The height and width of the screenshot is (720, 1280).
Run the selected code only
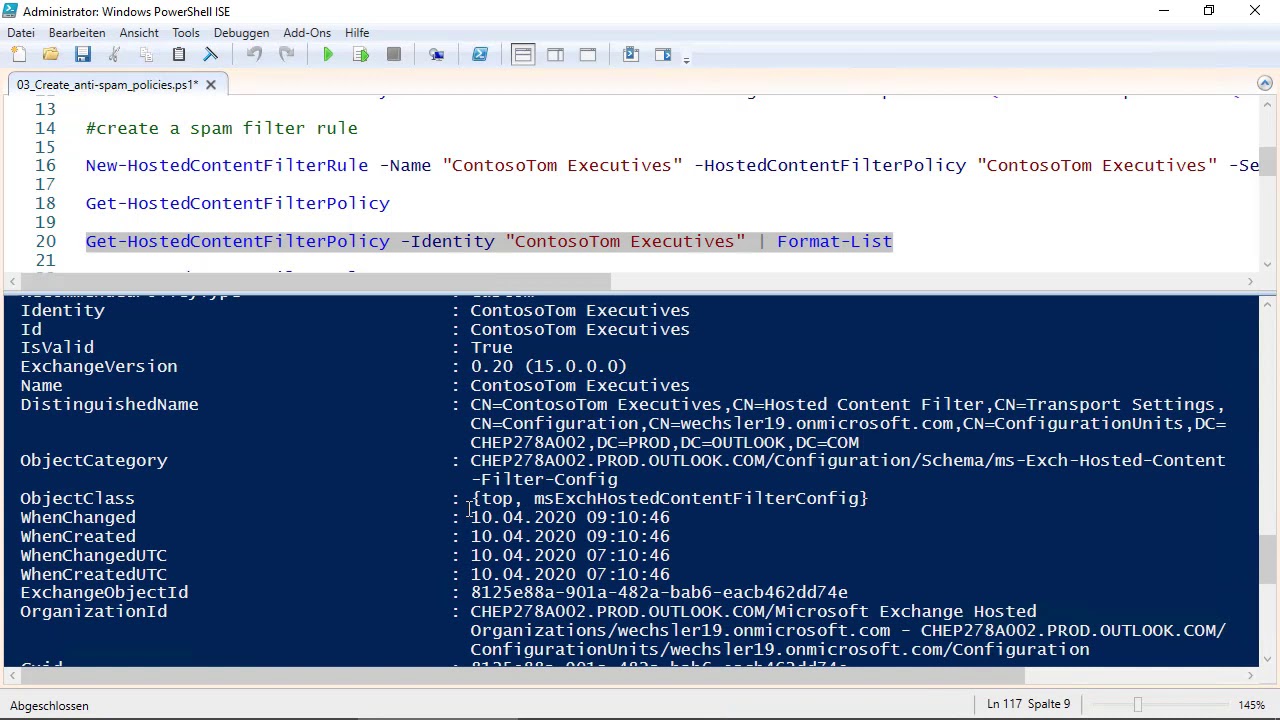pos(361,55)
